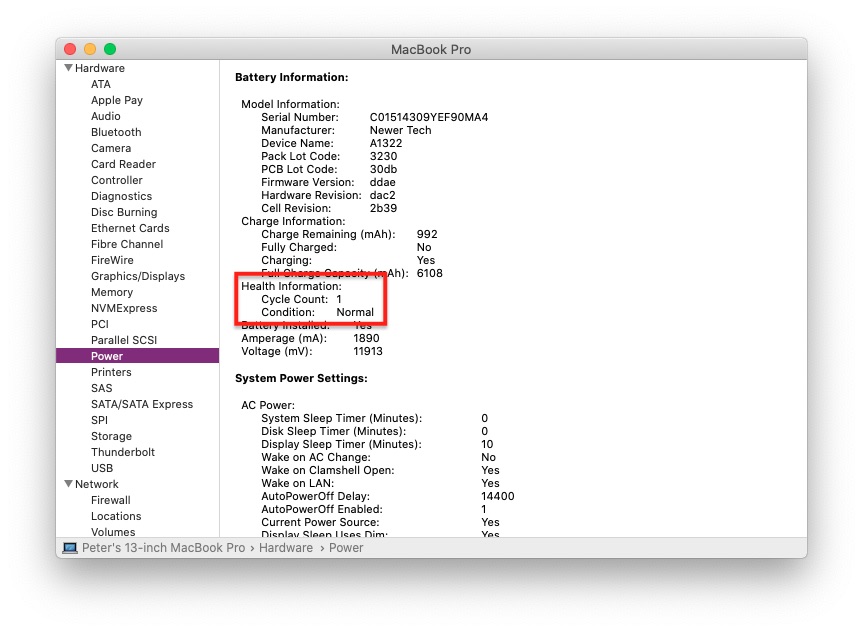Screen dimensions: 863x632
Task: Click Full Charge Capacity value 6108
Action: tap(429, 273)
